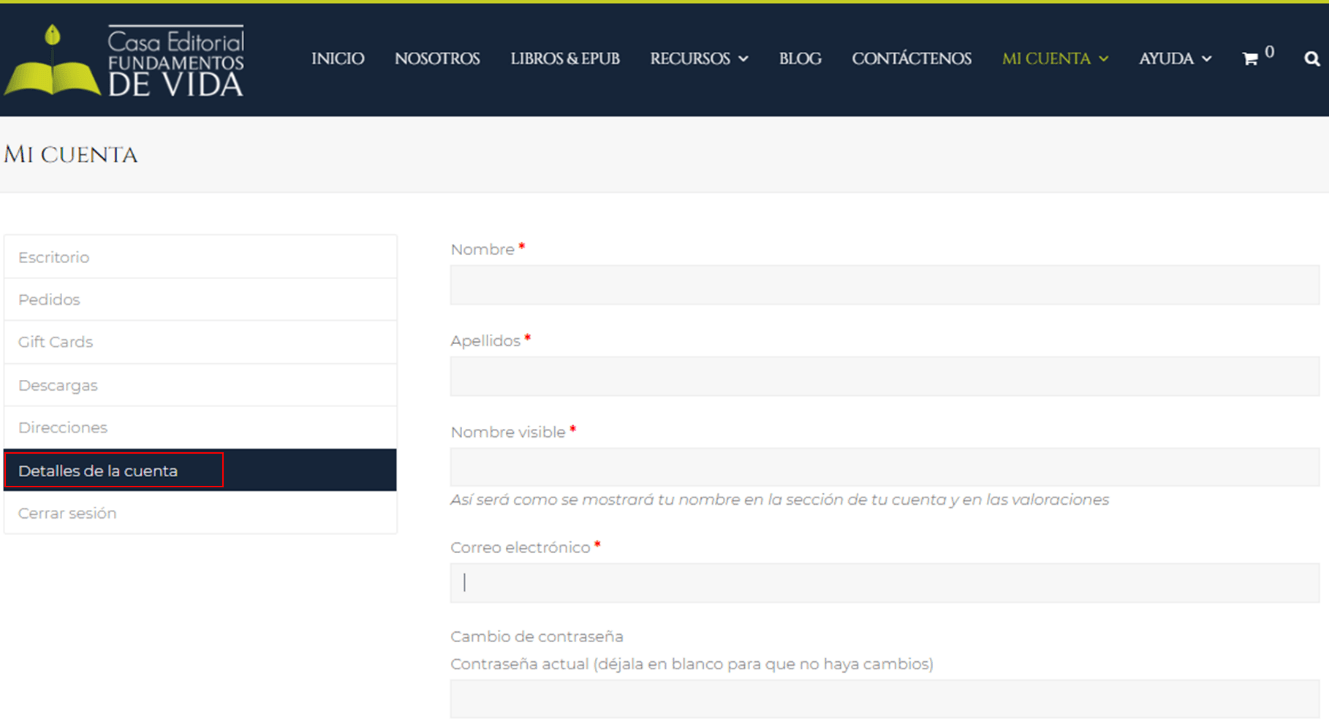
Task: Expand the Mi Cuenta dropdown menu
Action: pos(1054,59)
